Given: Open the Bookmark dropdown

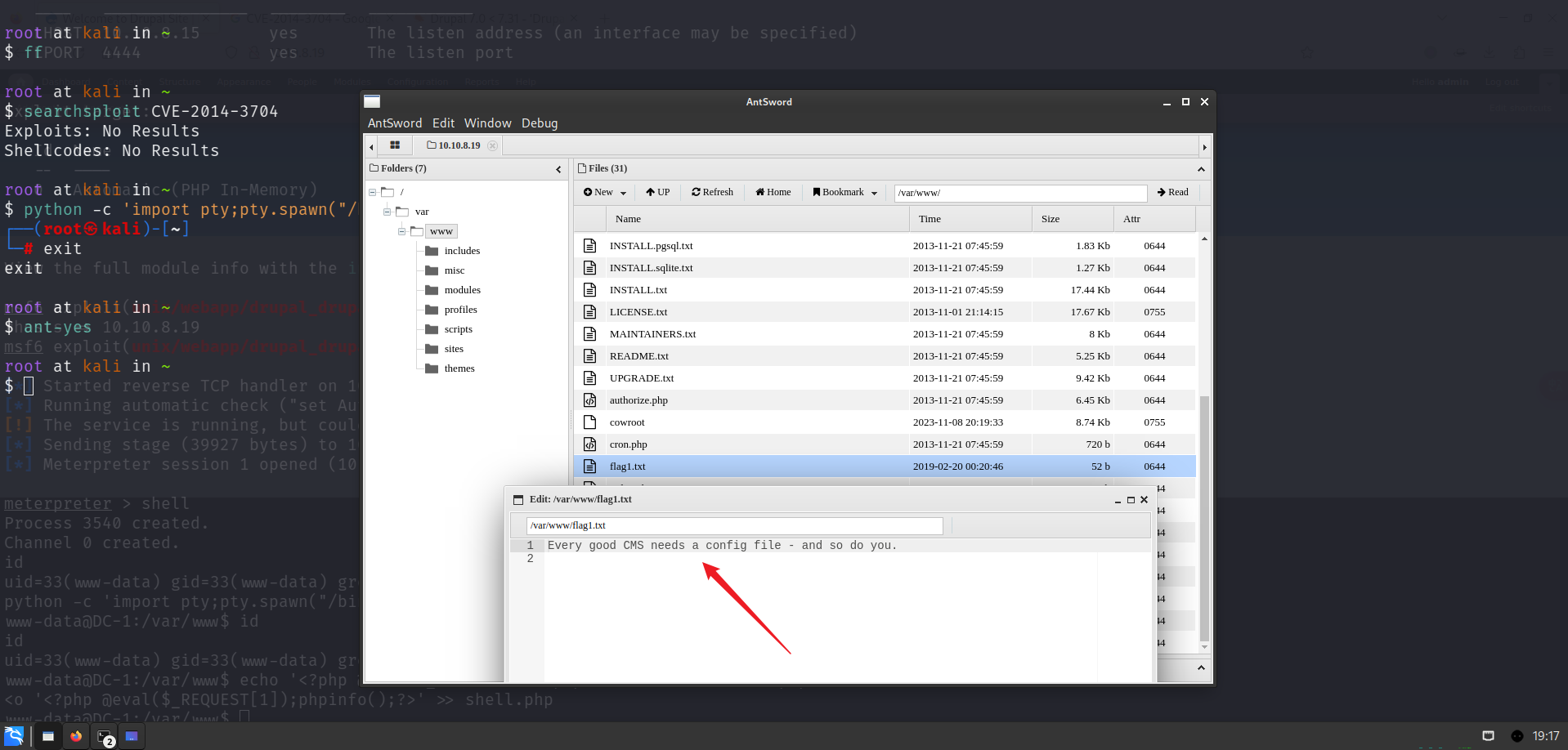Looking at the screenshot, I should tap(845, 193).
